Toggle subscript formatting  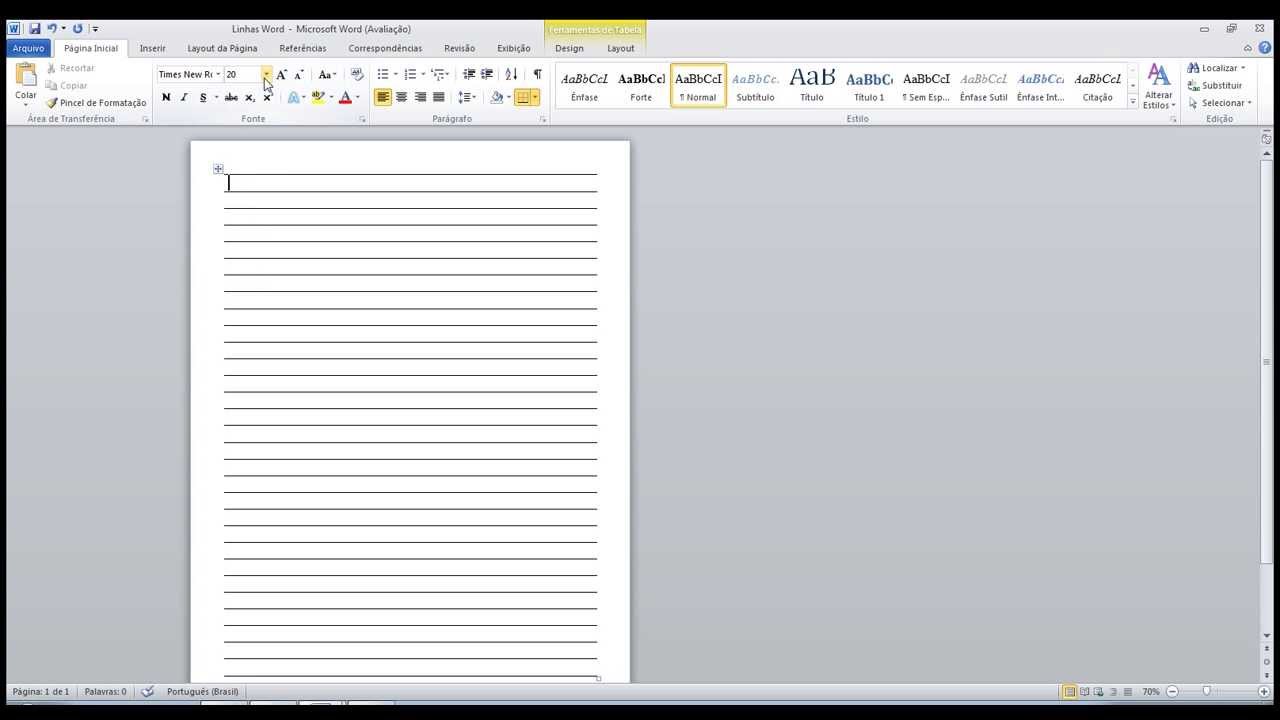[249, 97]
